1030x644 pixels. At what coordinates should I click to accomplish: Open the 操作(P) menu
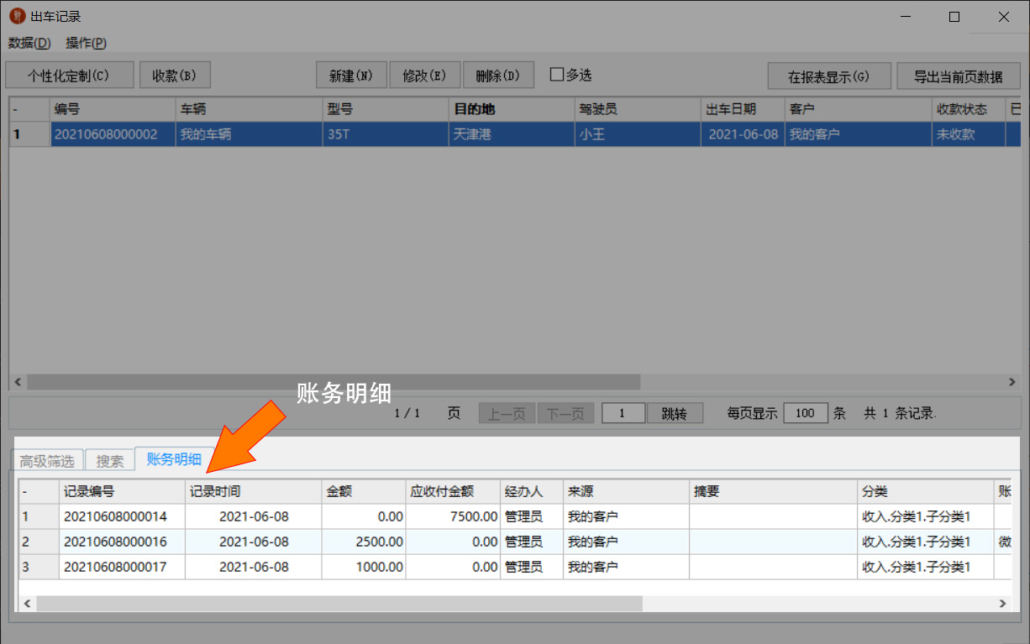(86, 43)
